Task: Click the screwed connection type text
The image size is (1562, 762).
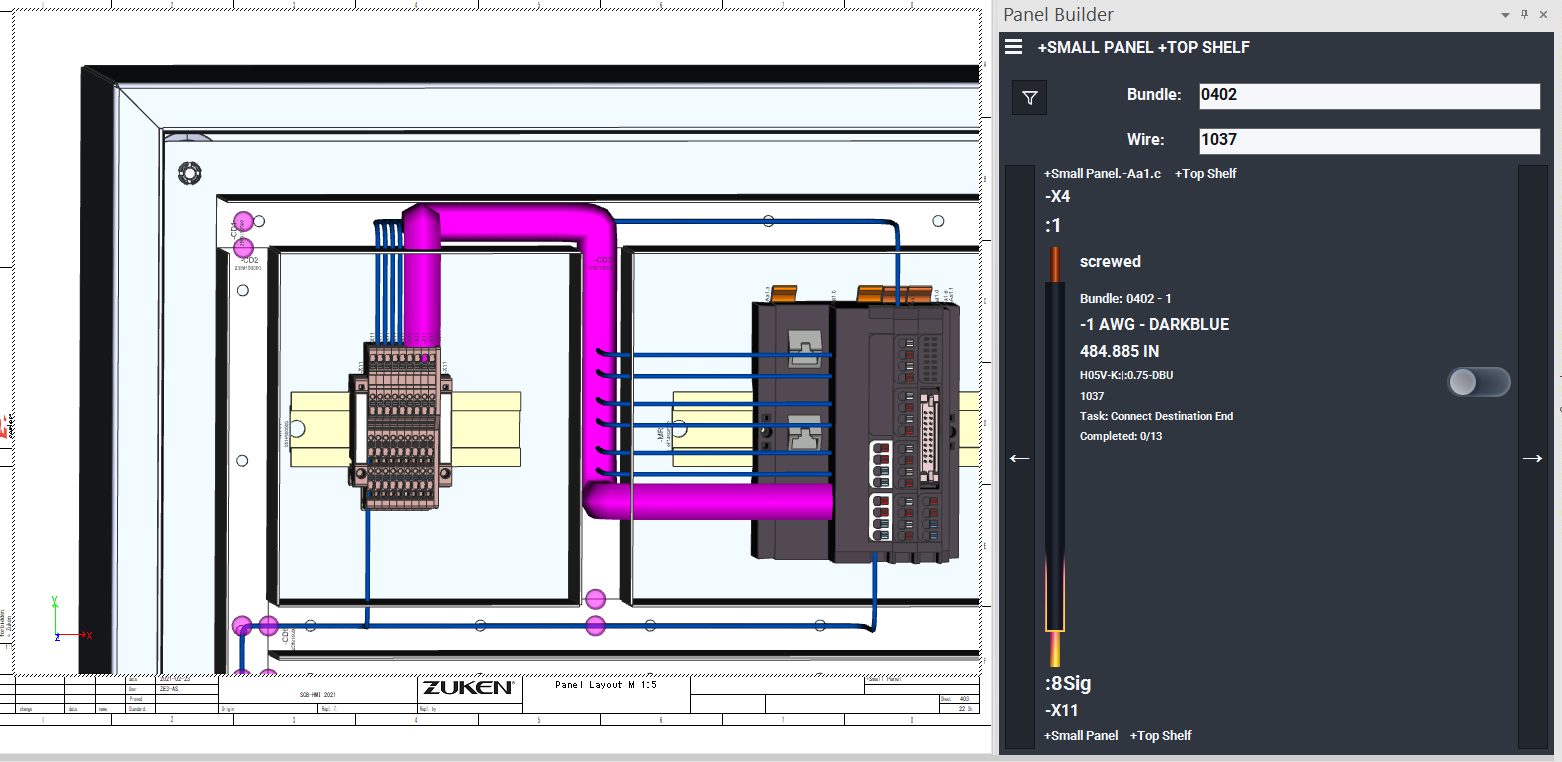Action: click(x=1110, y=261)
